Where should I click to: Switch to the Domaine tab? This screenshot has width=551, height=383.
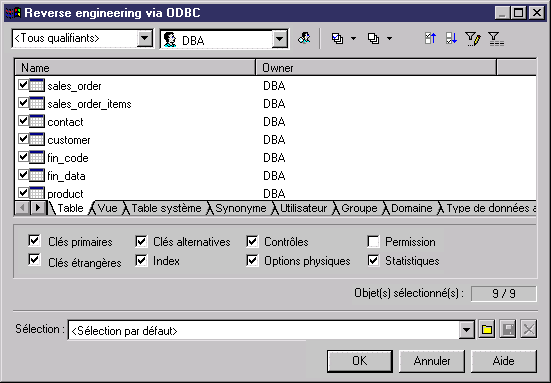click(411, 208)
